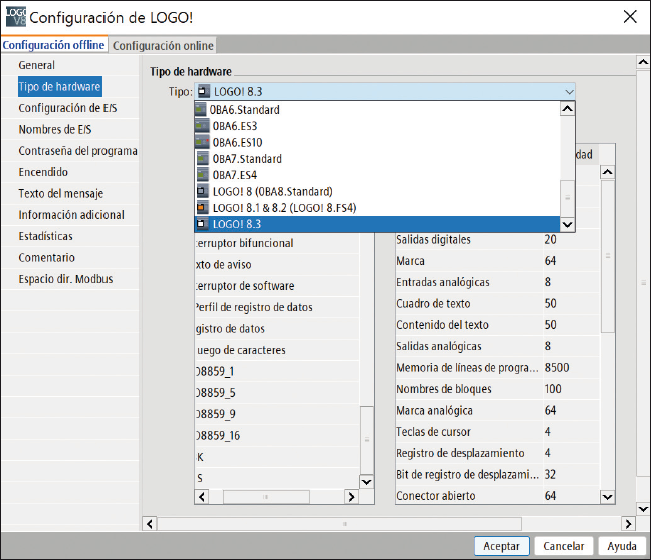The image size is (651, 560).
Task: Click the 0BA6.Standard device icon
Action: [202, 110]
